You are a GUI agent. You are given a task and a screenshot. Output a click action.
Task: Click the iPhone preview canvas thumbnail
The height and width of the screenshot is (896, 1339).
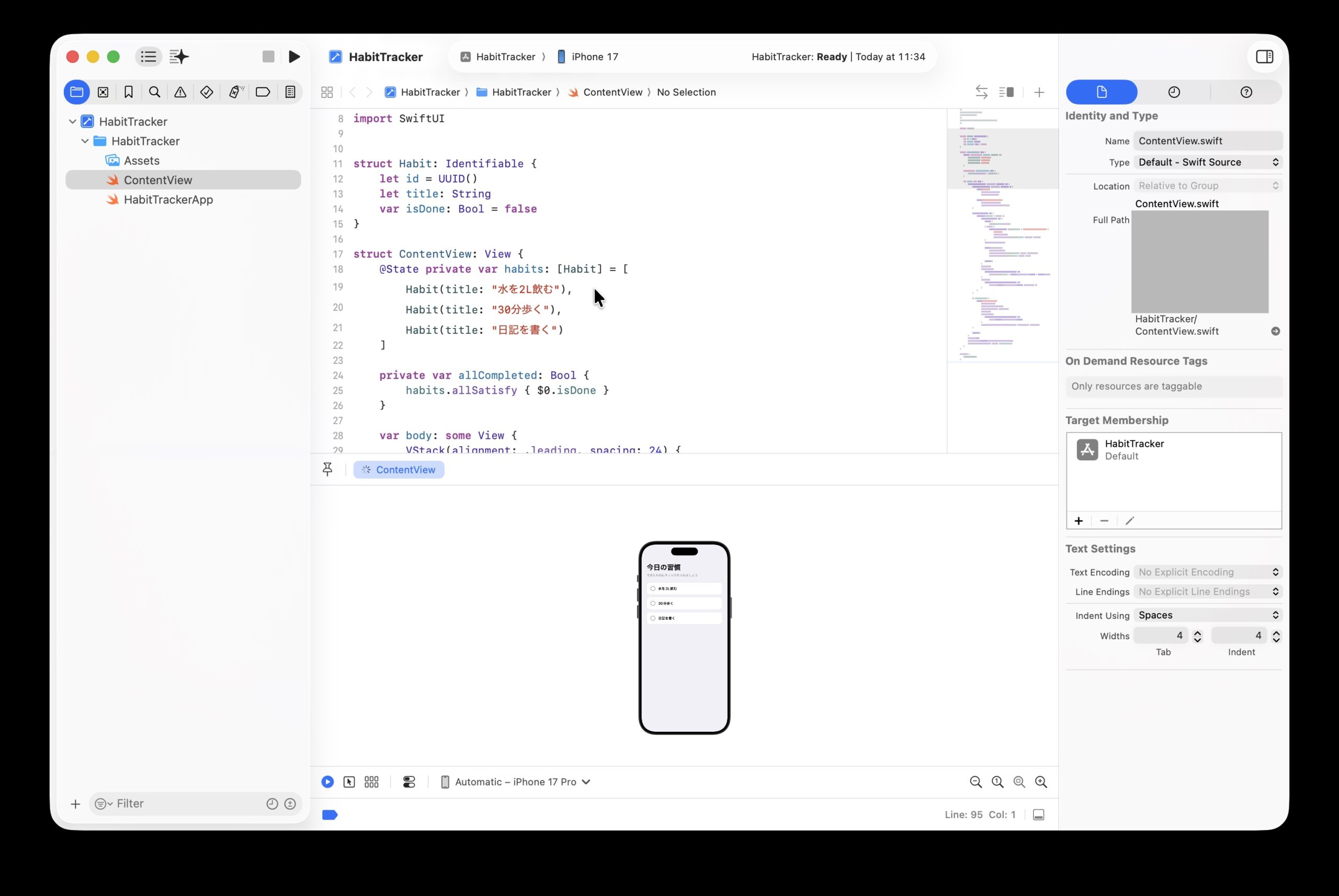point(684,638)
